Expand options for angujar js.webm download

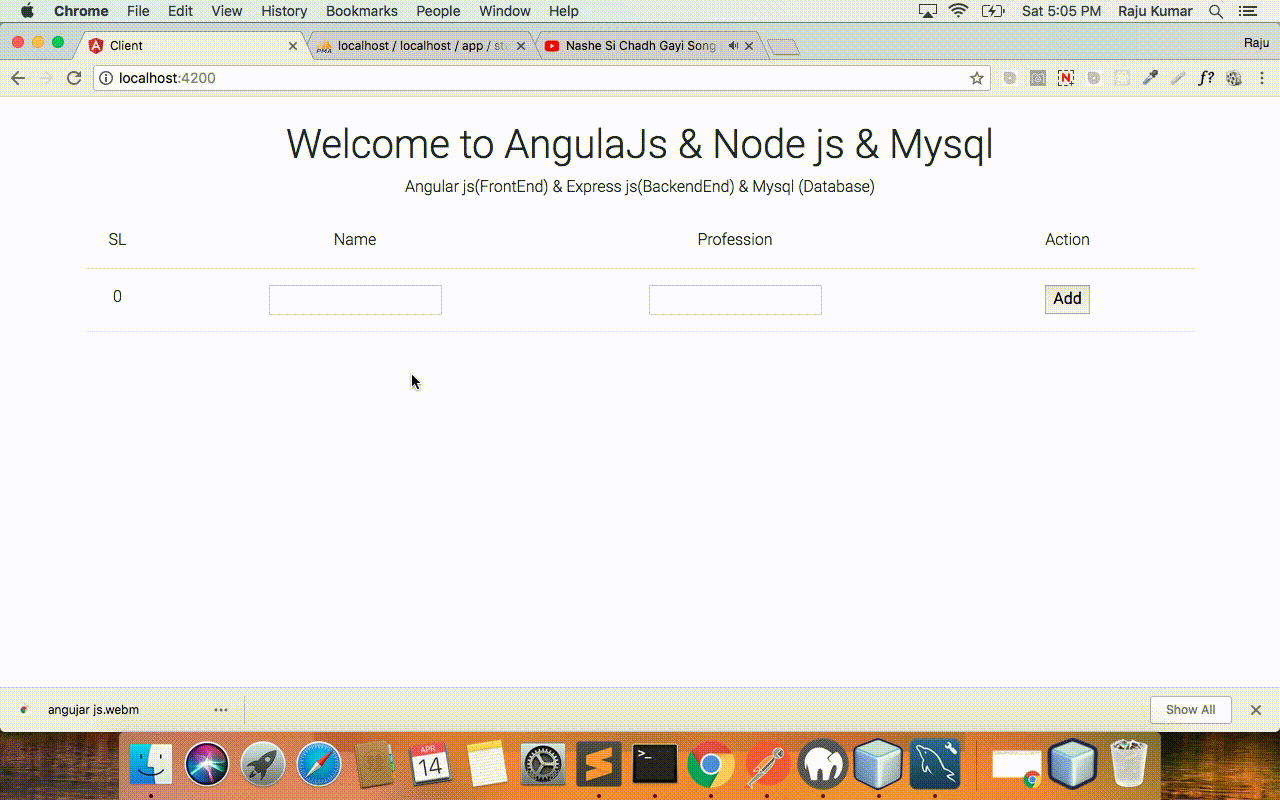click(221, 710)
